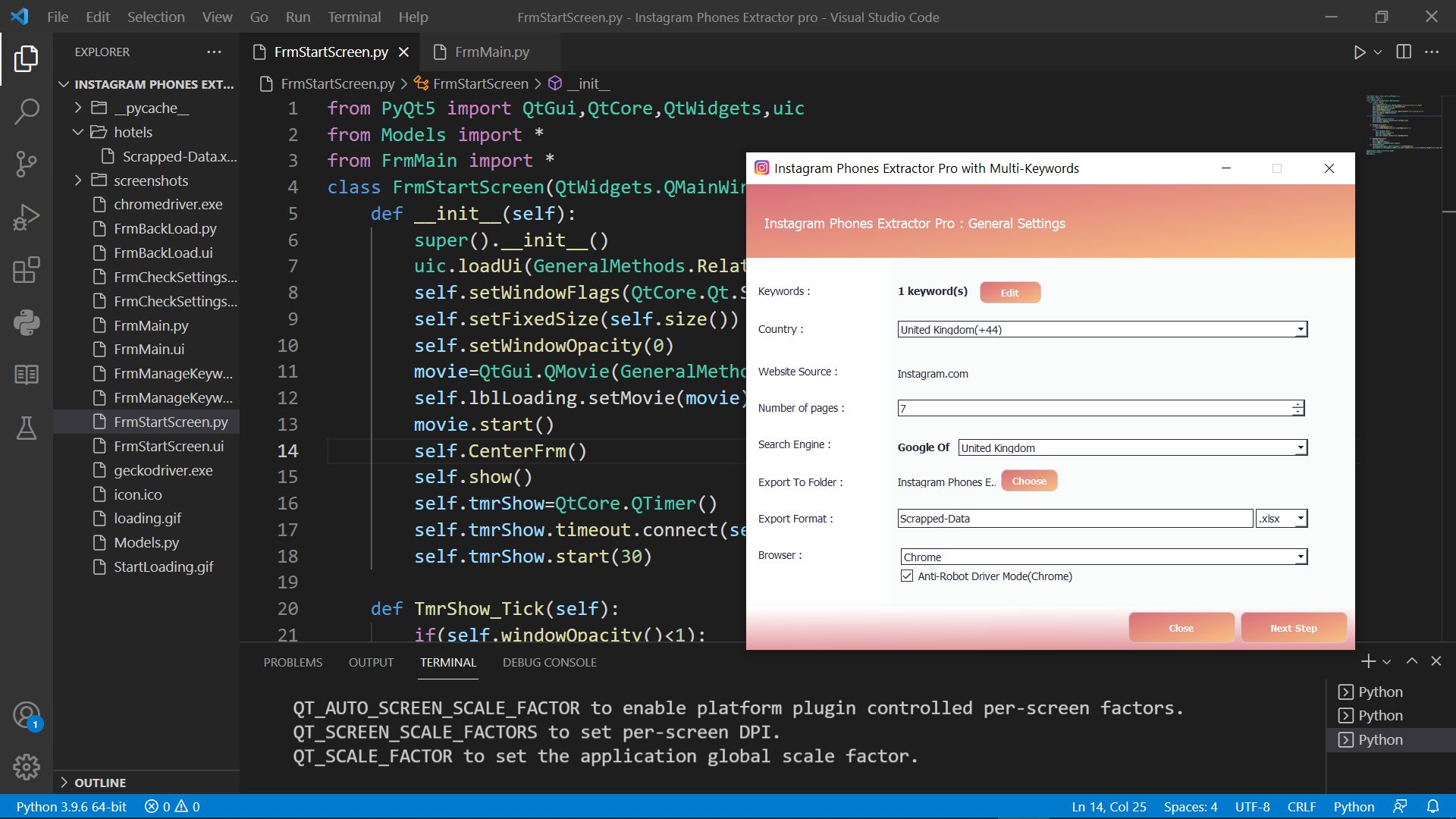
Task: Switch to the FrmMain.py editor tab
Action: tap(491, 52)
